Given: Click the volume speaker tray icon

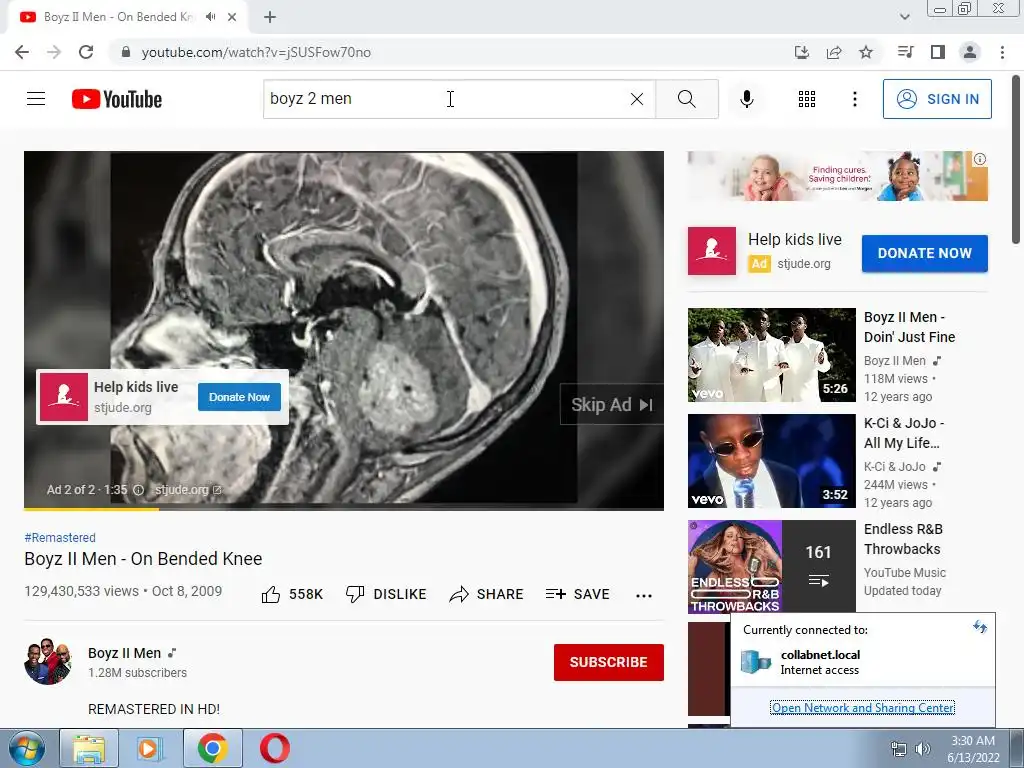Looking at the screenshot, I should click(923, 749).
